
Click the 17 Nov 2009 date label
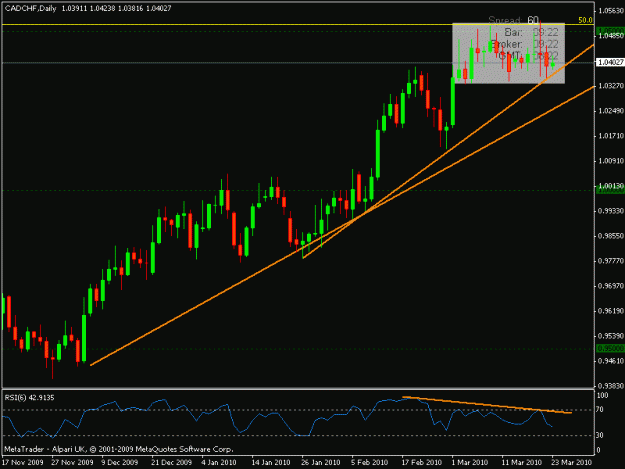[x=22, y=463]
